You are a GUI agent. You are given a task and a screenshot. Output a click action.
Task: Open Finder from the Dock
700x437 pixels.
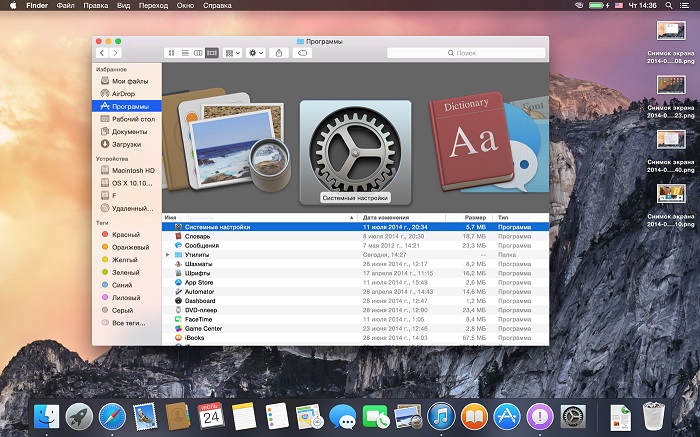coord(46,417)
